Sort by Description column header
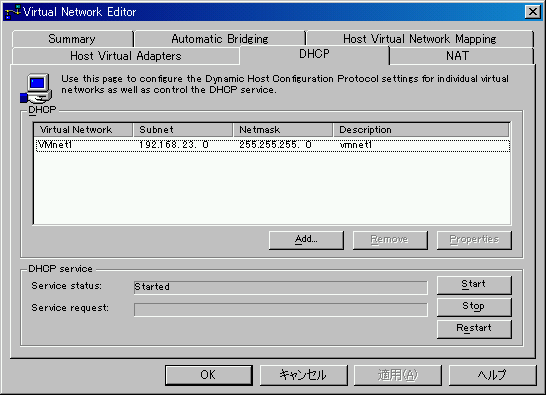The image size is (546, 395). 421,130
